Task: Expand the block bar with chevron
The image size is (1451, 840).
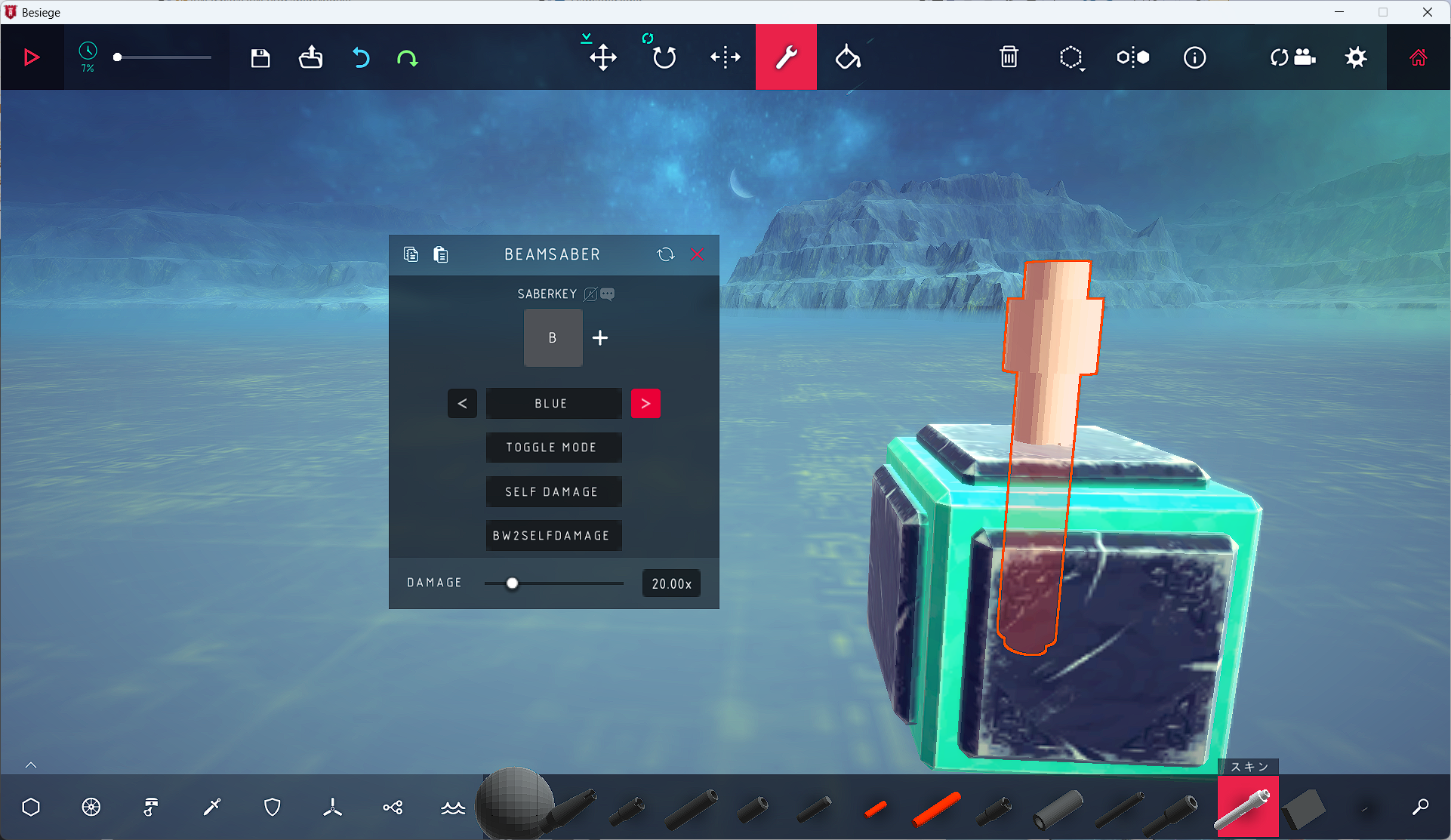Action: tap(31, 765)
